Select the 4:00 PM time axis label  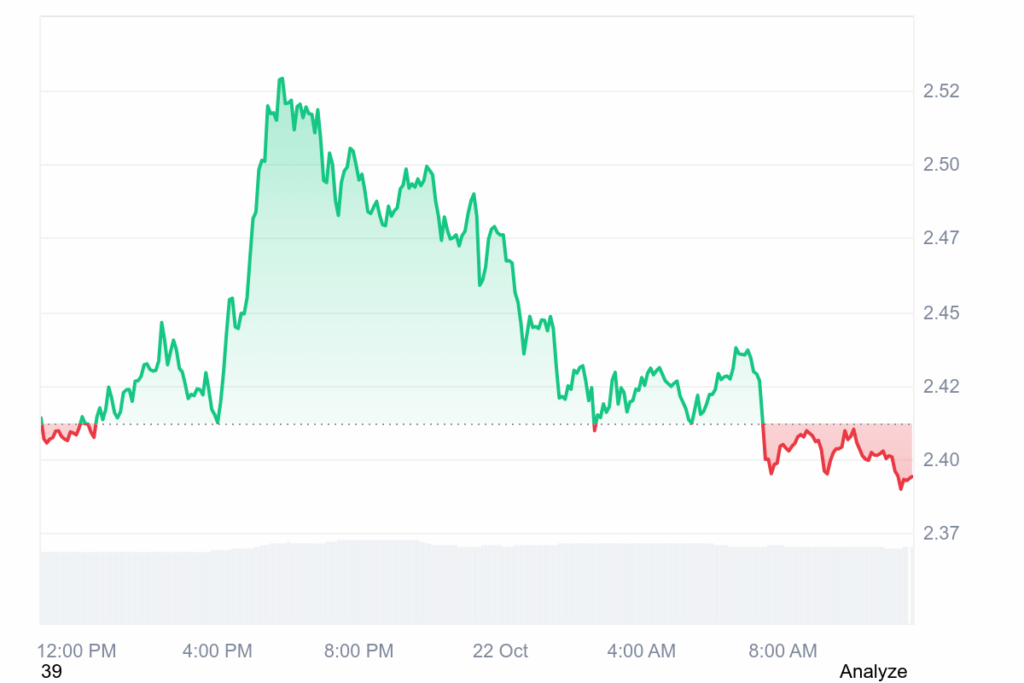pos(217,651)
